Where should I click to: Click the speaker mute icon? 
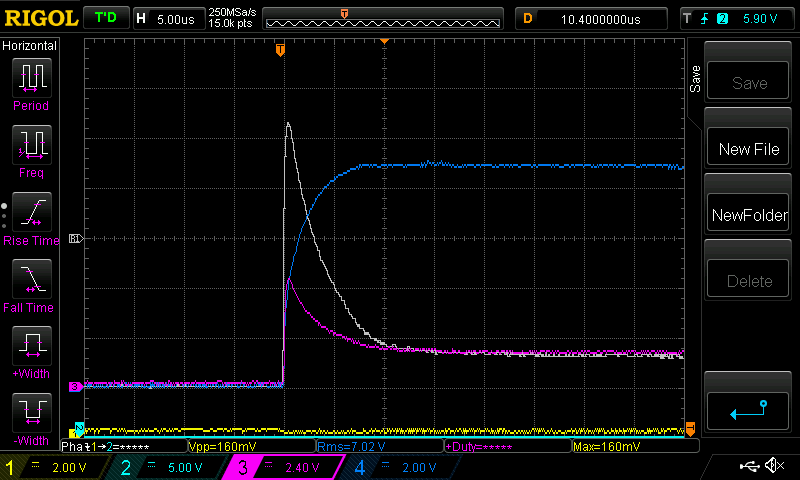pyautogui.click(x=773, y=466)
